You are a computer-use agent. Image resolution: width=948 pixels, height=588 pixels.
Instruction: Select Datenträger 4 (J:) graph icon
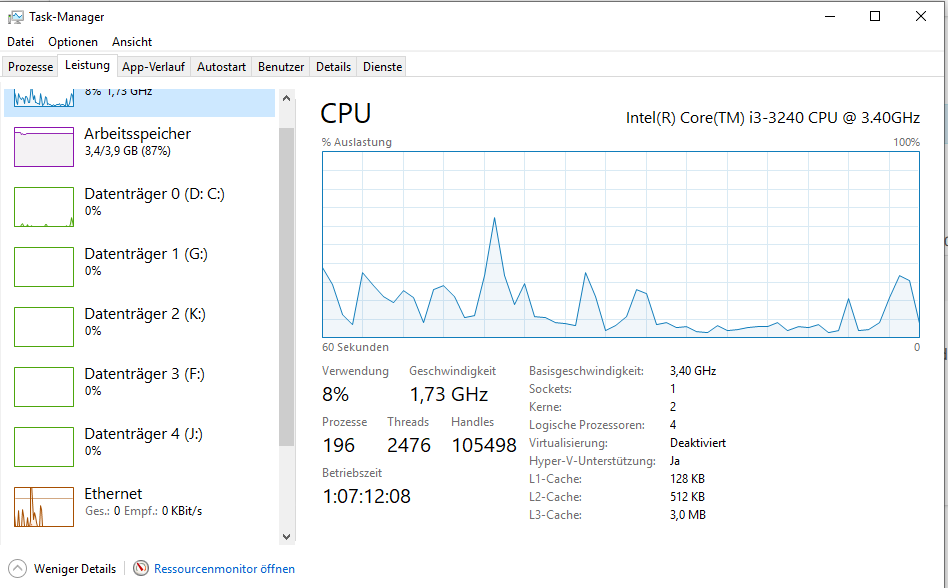(x=44, y=447)
